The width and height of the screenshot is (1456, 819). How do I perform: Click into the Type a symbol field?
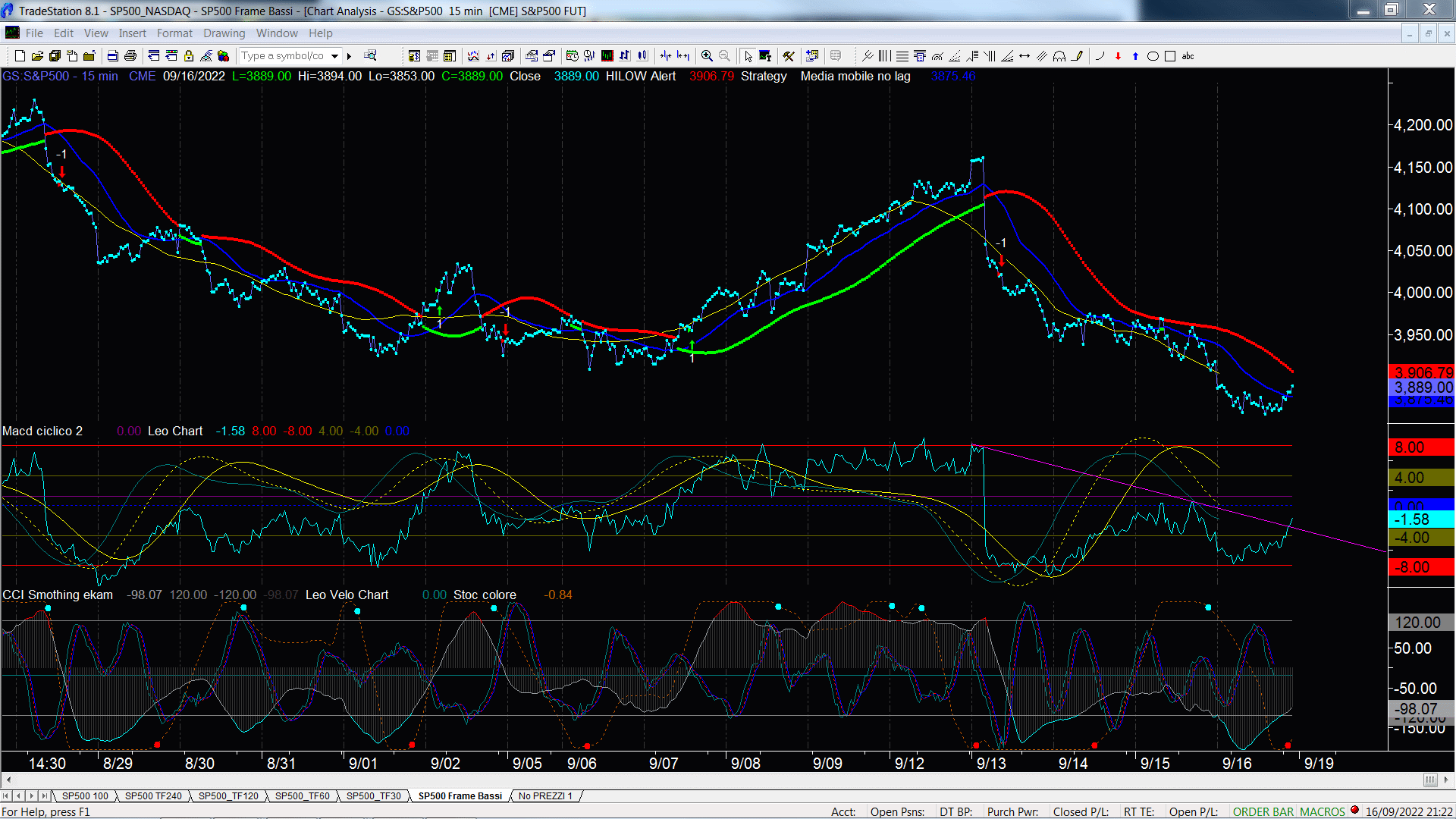pos(284,56)
